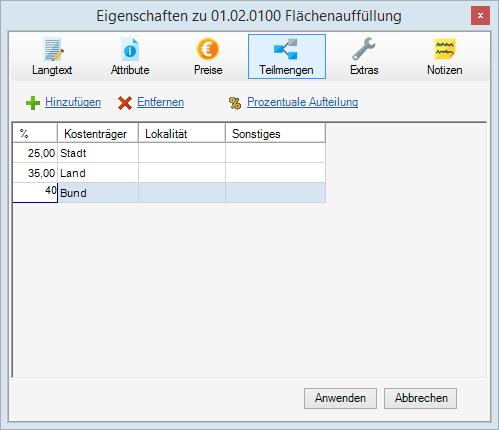This screenshot has height=430, width=499.
Task: Click the percent symbol icon
Action: 235,103
